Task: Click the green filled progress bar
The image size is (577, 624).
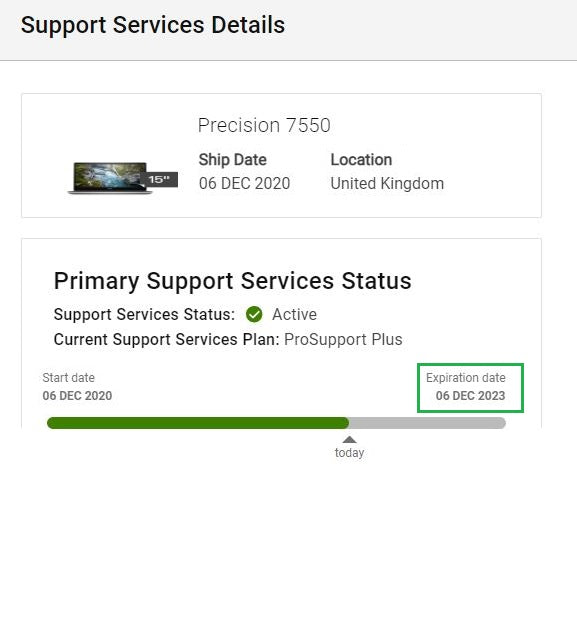Action: (x=198, y=423)
